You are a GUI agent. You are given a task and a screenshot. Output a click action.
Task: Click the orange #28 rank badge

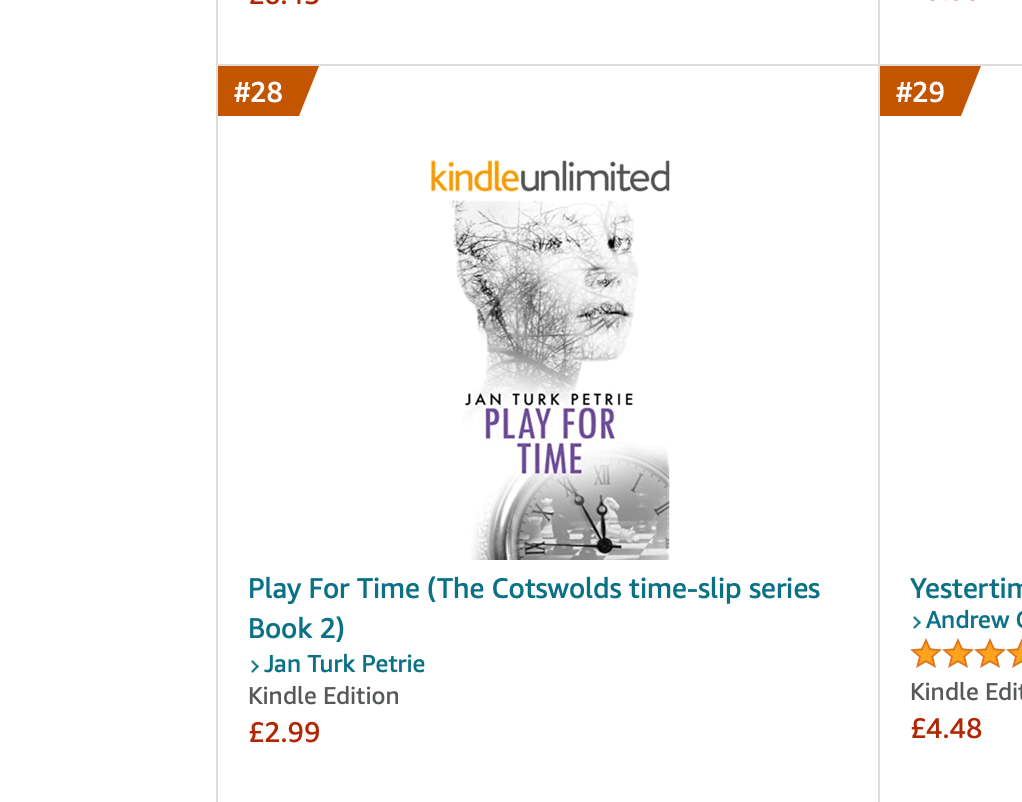point(260,92)
